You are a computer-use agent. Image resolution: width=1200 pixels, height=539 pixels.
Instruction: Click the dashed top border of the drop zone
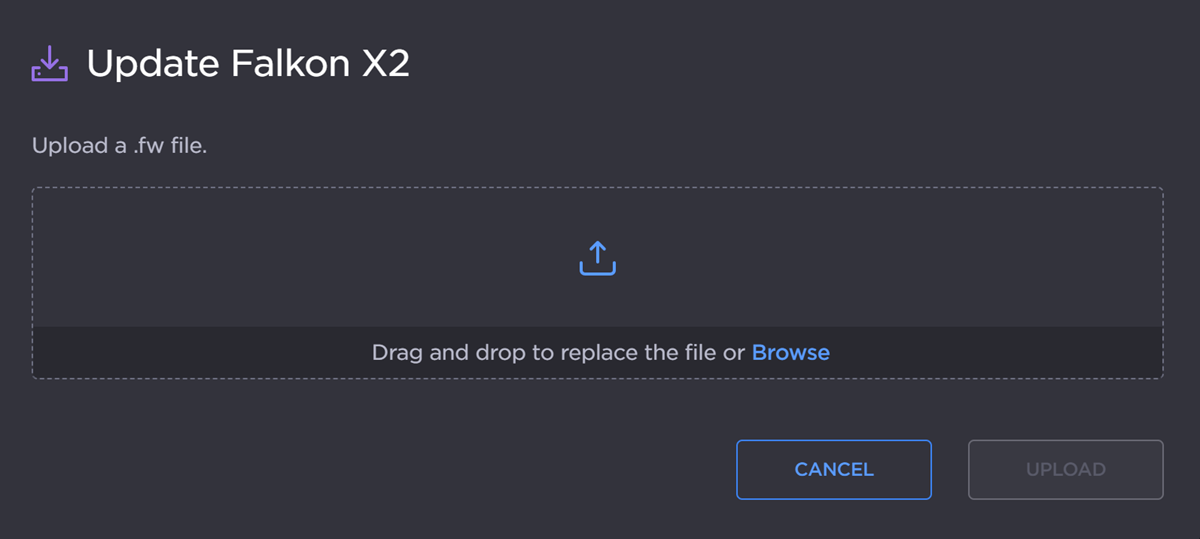(598, 188)
